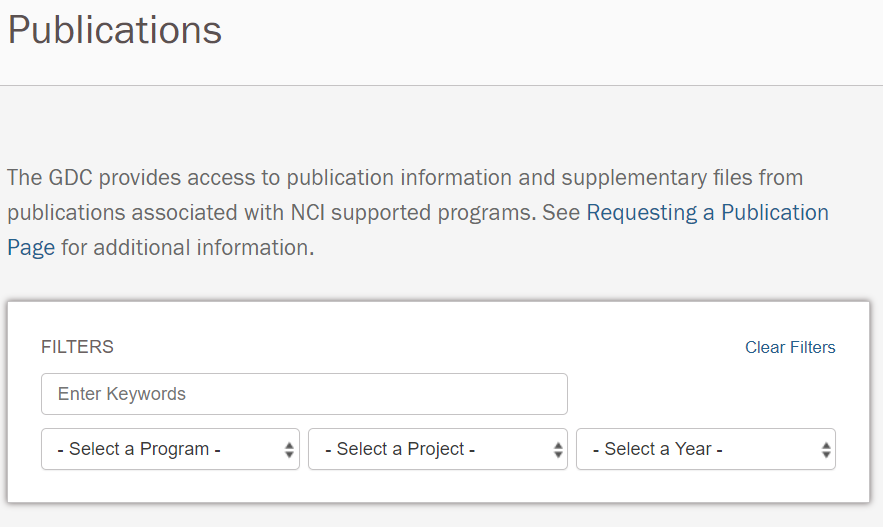Screen dimensions: 883x527
Task: Click the Clear Filters link
Action: 790,348
